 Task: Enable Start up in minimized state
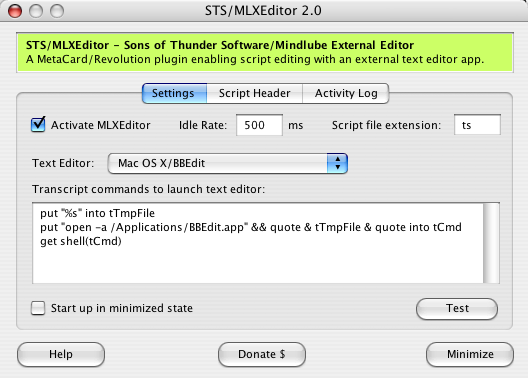38,308
